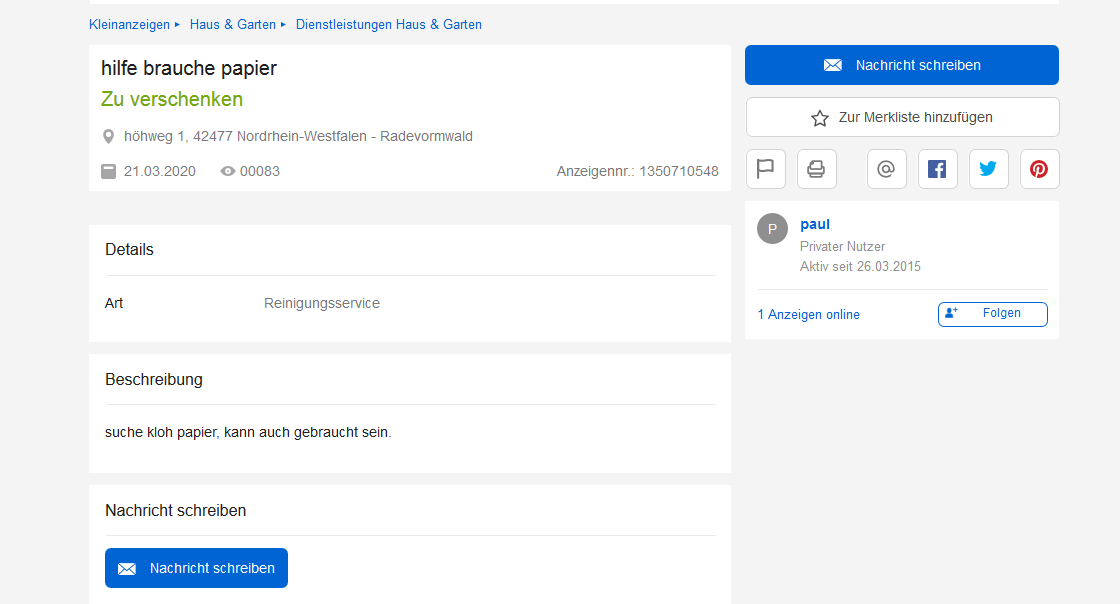Click the location pin icon beside address
The height and width of the screenshot is (604, 1120).
click(x=109, y=136)
